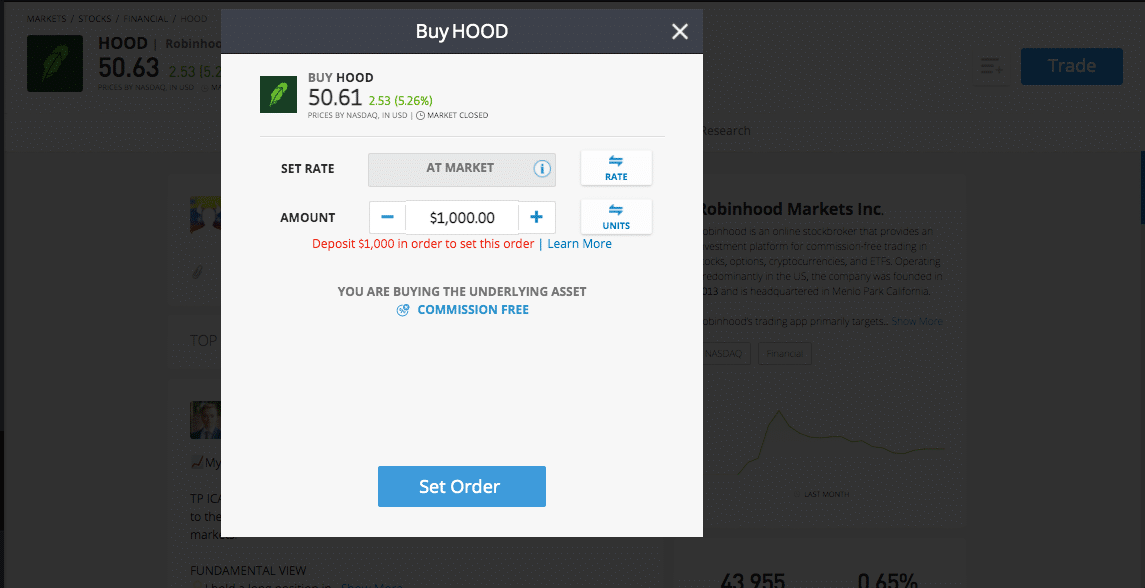The height and width of the screenshot is (588, 1145).
Task: Click the market closed clock icon
Action: 421,115
